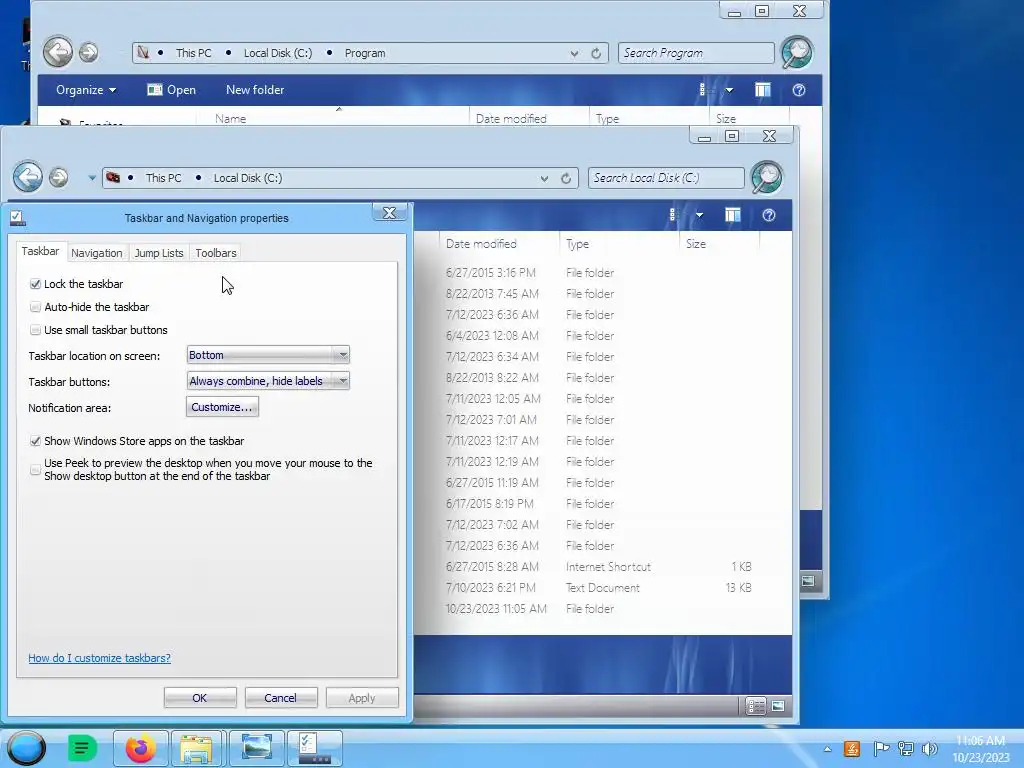This screenshot has height=768, width=1024.
Task: Go back in the Program window
Action: [57, 52]
